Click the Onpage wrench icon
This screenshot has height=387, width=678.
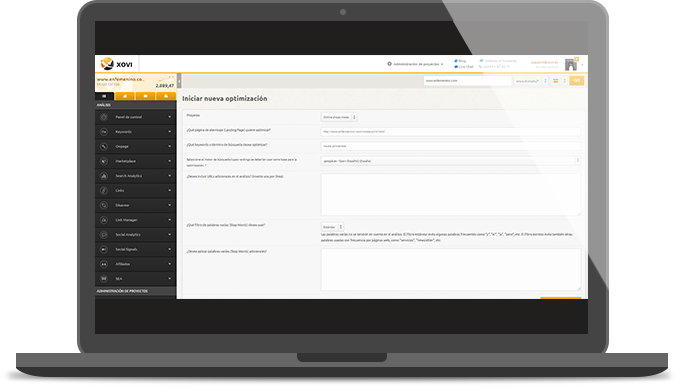tap(104, 147)
